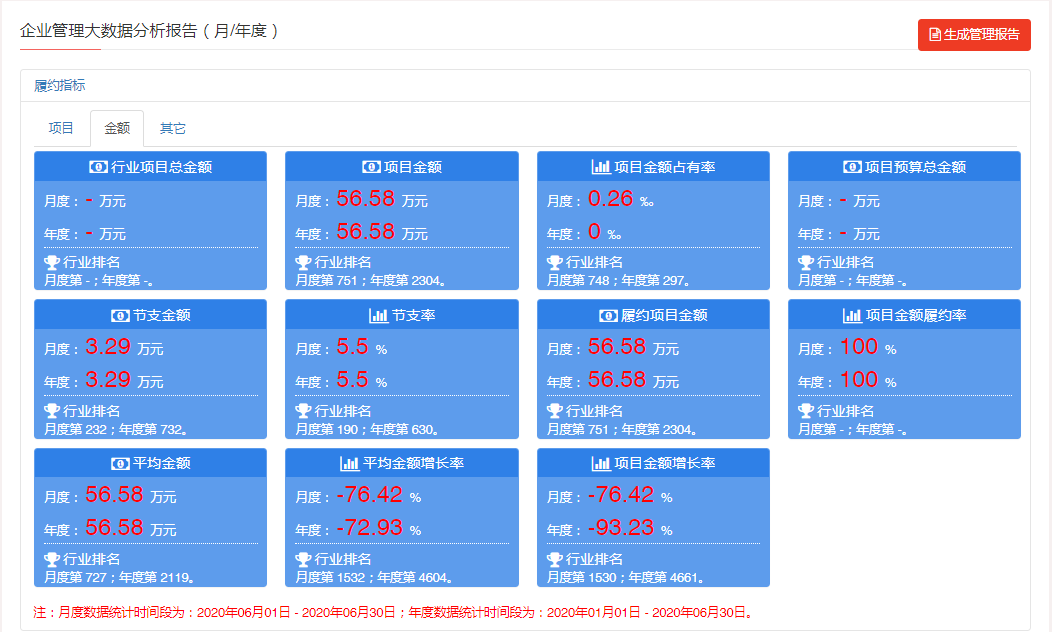Click the money icon beside 平均金额
The image size is (1053, 632).
pyautogui.click(x=119, y=463)
